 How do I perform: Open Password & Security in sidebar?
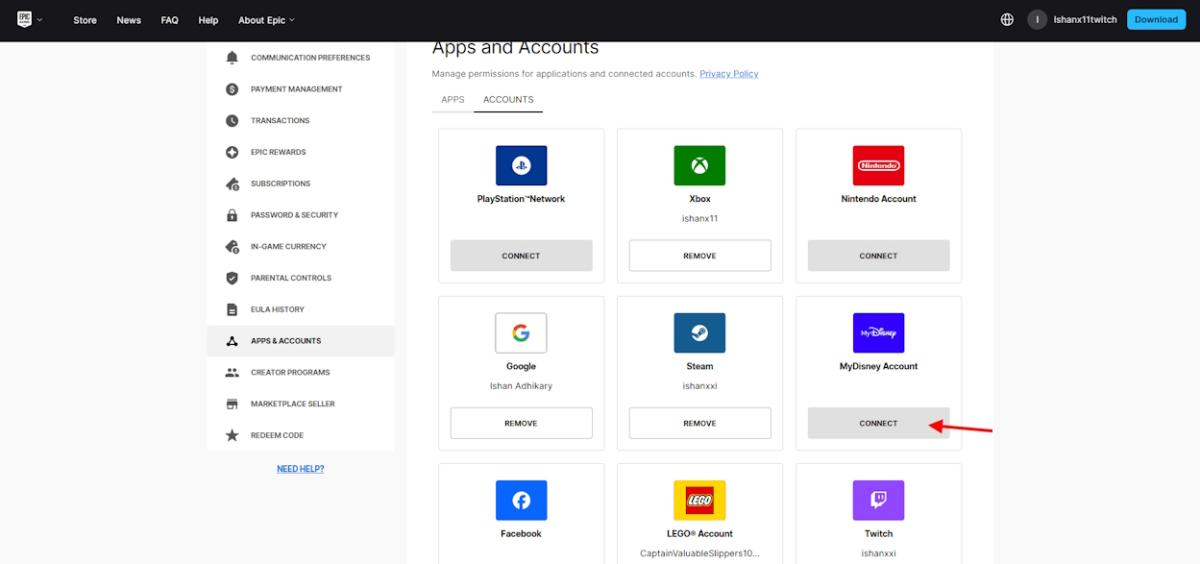294,215
